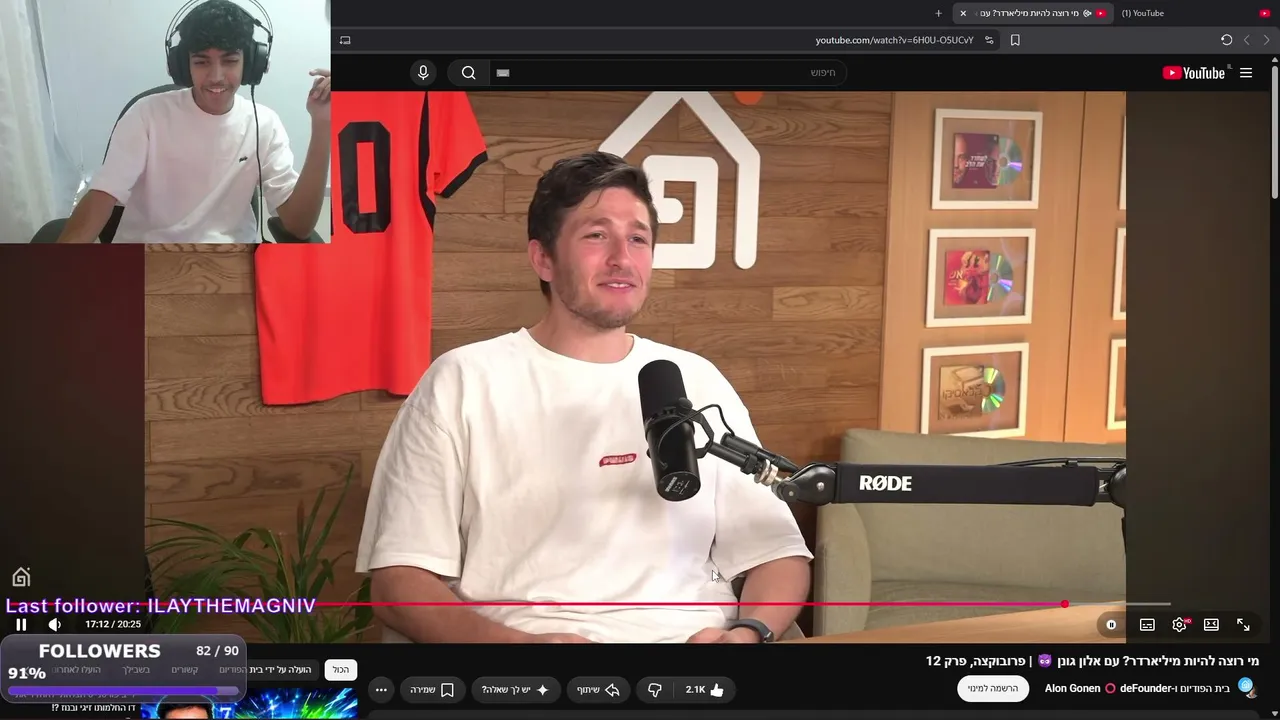
Task: Click the video title text ending פרק 12
Action: coord(1092,661)
